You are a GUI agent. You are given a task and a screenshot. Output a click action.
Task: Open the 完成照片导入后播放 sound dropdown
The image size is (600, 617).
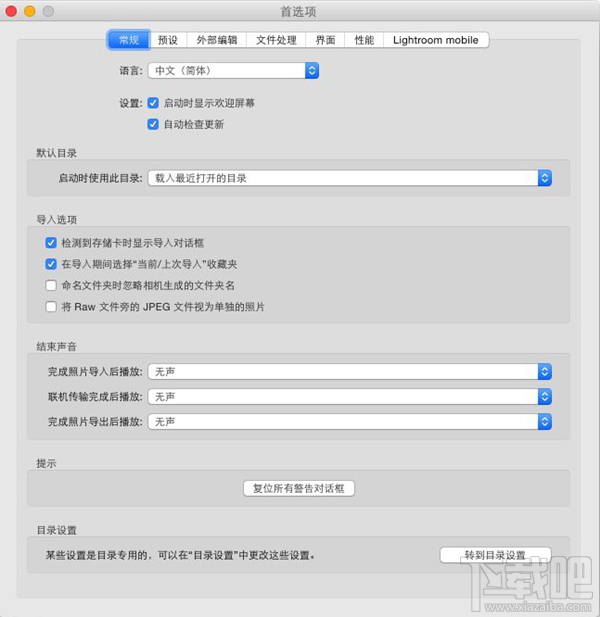350,372
